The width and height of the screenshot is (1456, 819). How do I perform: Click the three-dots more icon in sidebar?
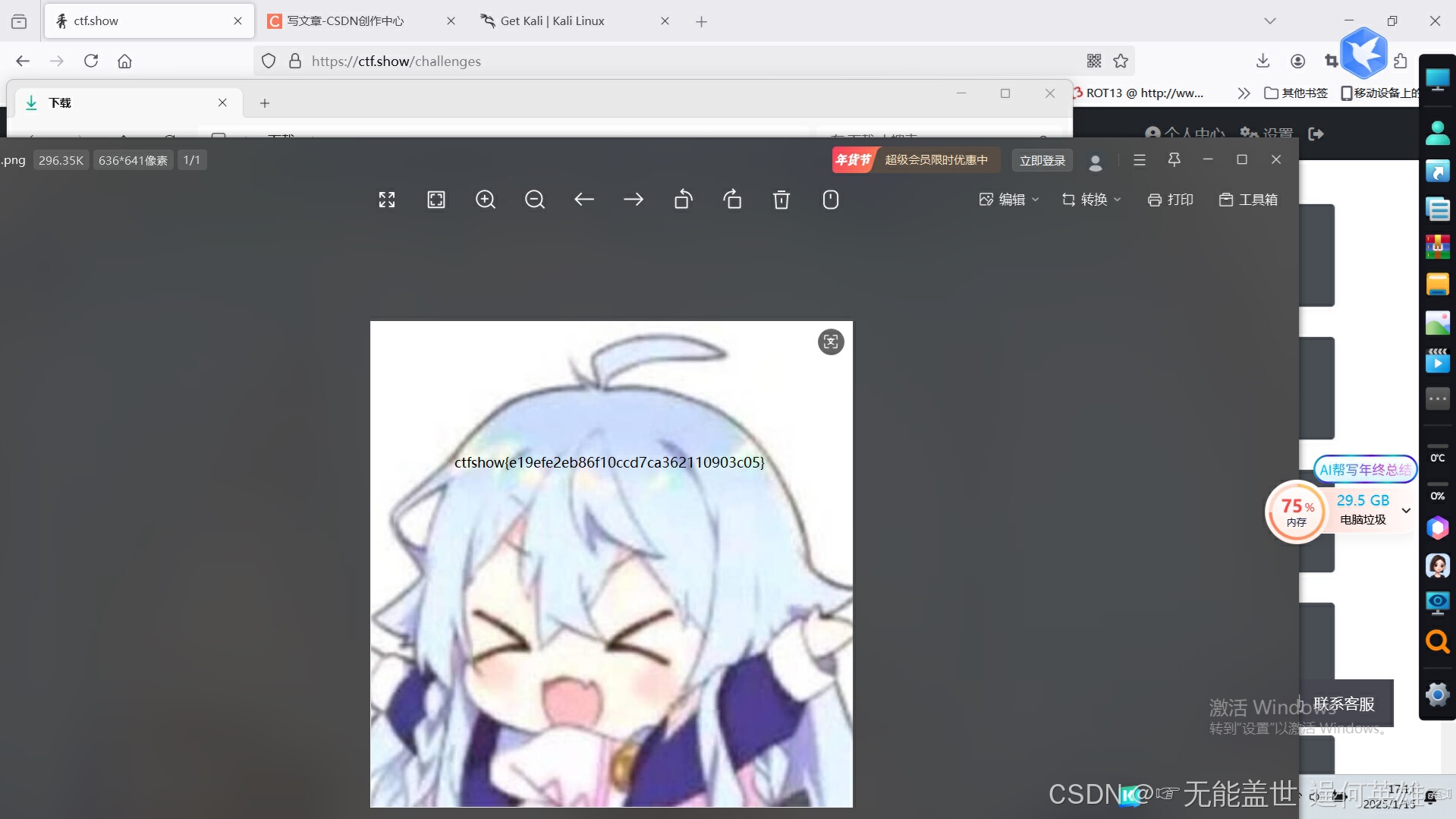click(x=1437, y=398)
